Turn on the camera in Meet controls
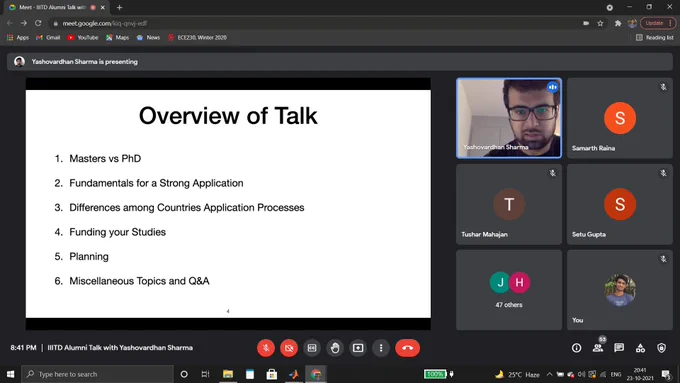The height and width of the screenshot is (383, 680). pos(289,348)
